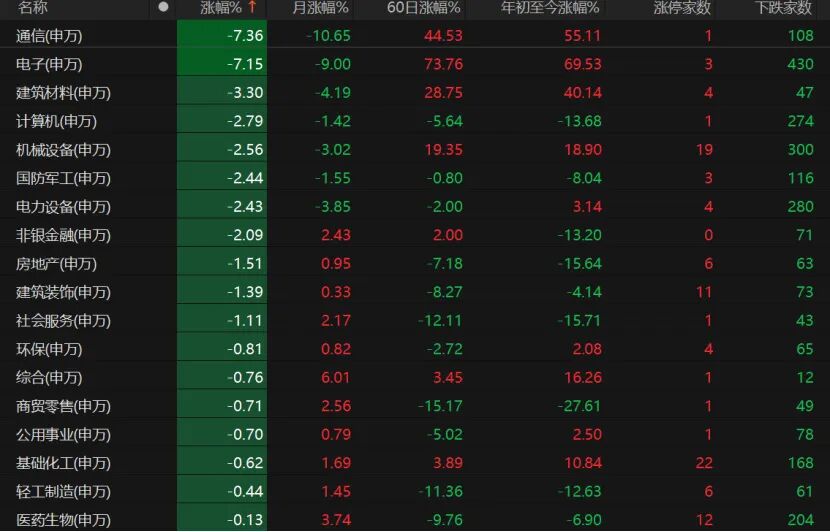Click 22 涨停家数 value for 基础化工
This screenshot has height=532, width=830.
pyautogui.click(x=703, y=463)
